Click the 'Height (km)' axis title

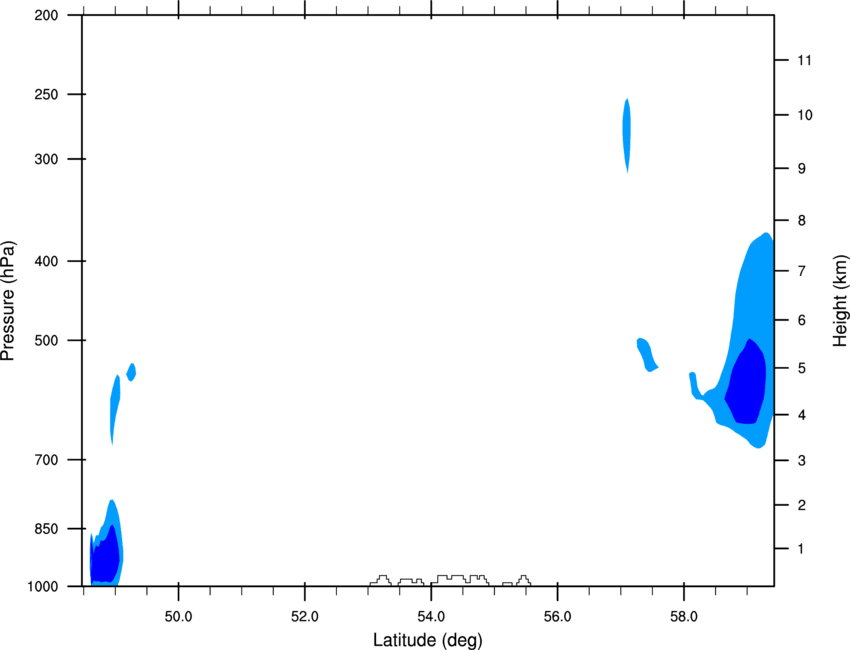coord(840,301)
